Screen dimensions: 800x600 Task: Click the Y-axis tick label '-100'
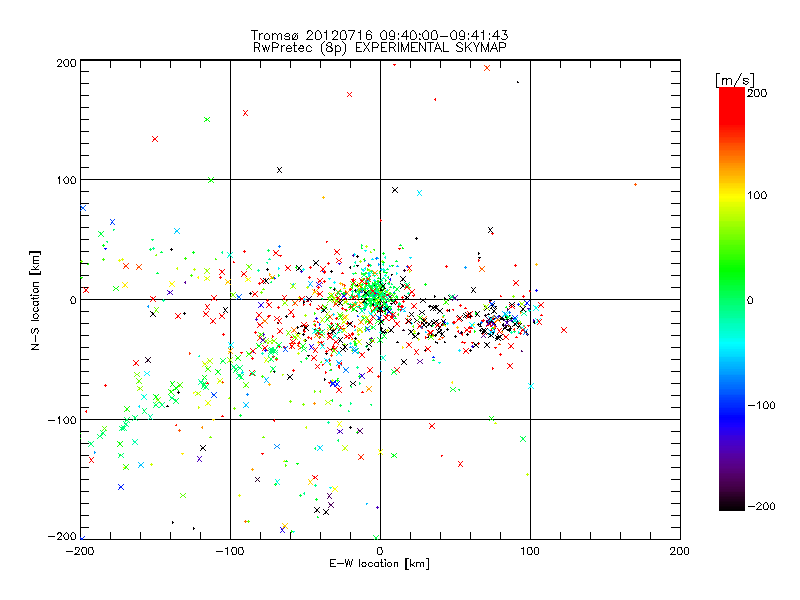(x=62, y=420)
